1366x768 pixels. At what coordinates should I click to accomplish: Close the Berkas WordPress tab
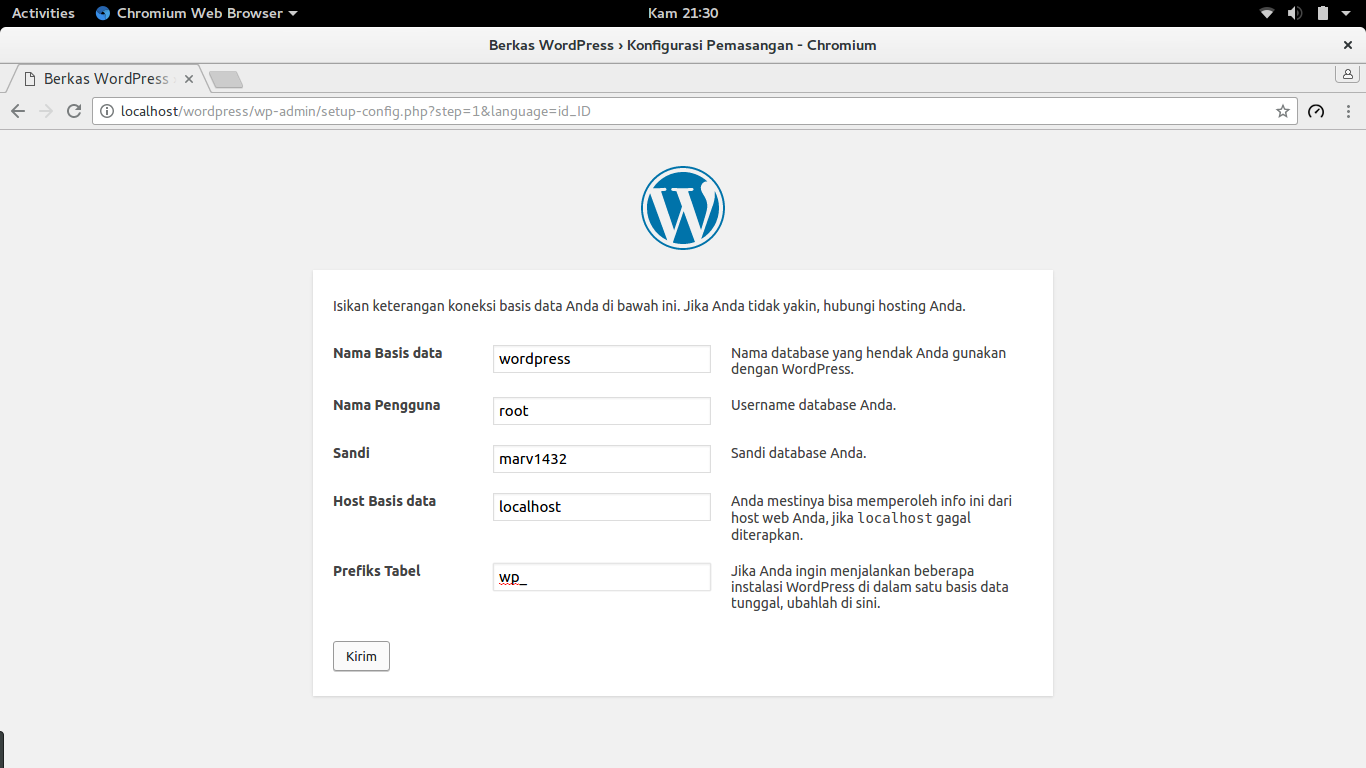pyautogui.click(x=189, y=79)
